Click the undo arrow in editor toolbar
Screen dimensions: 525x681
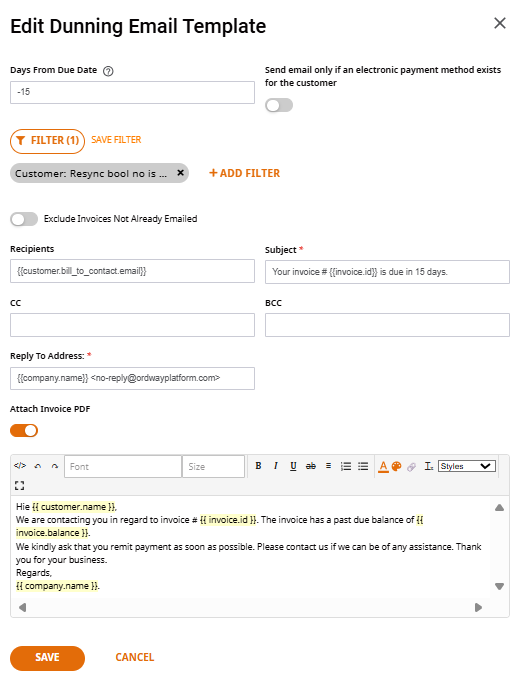pyautogui.click(x=38, y=466)
